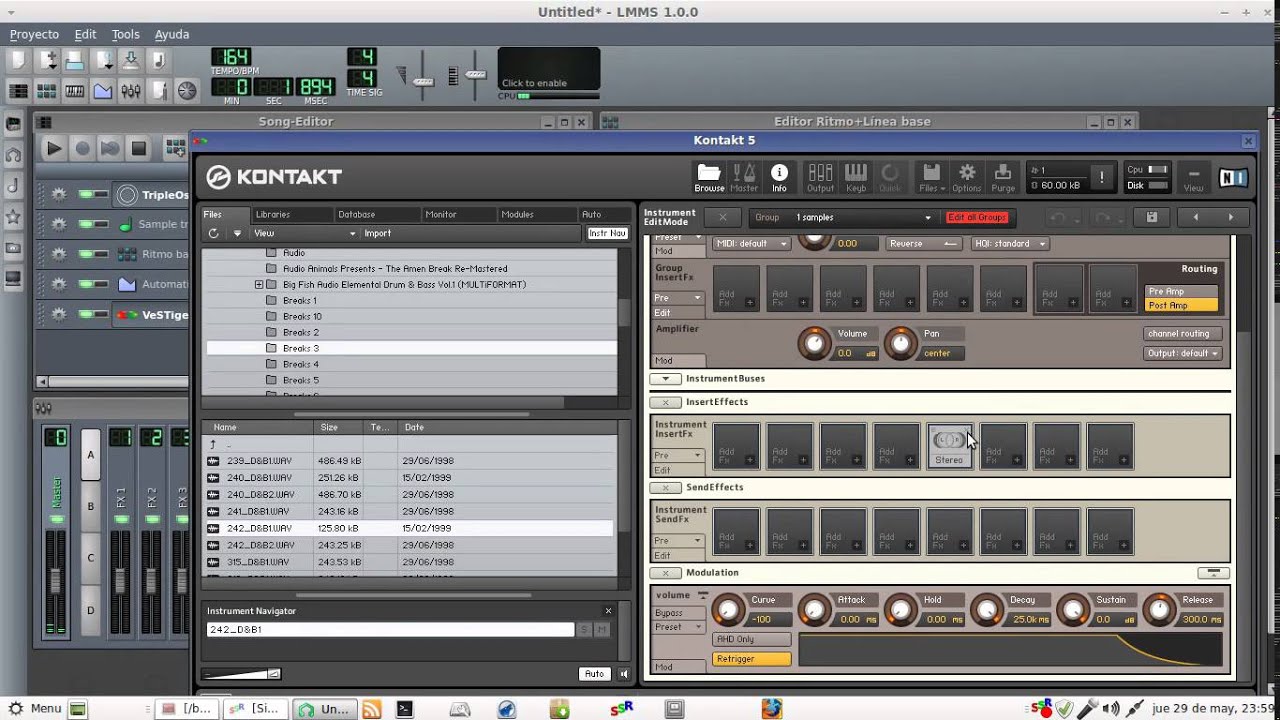Open the Kontakt Output mixer section
Image resolution: width=1280 pixels, height=720 pixels.
(x=820, y=177)
